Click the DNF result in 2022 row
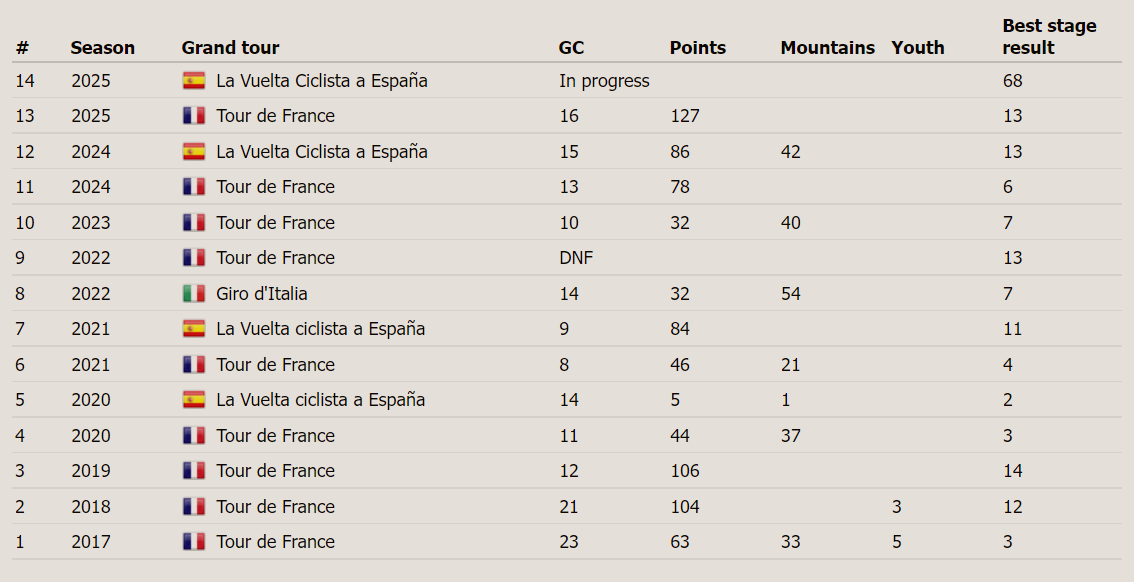 tap(576, 258)
